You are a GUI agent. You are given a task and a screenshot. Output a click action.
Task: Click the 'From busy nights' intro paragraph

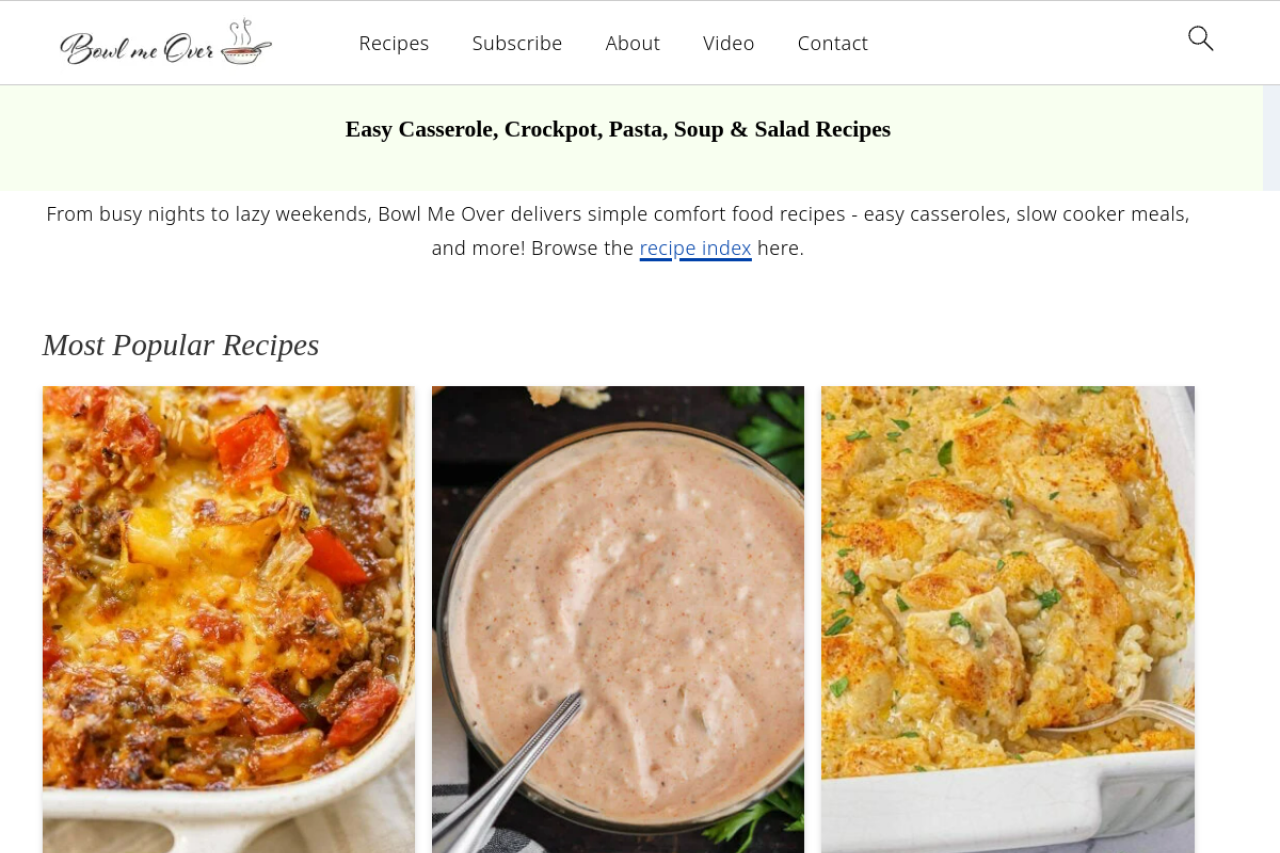click(x=618, y=231)
